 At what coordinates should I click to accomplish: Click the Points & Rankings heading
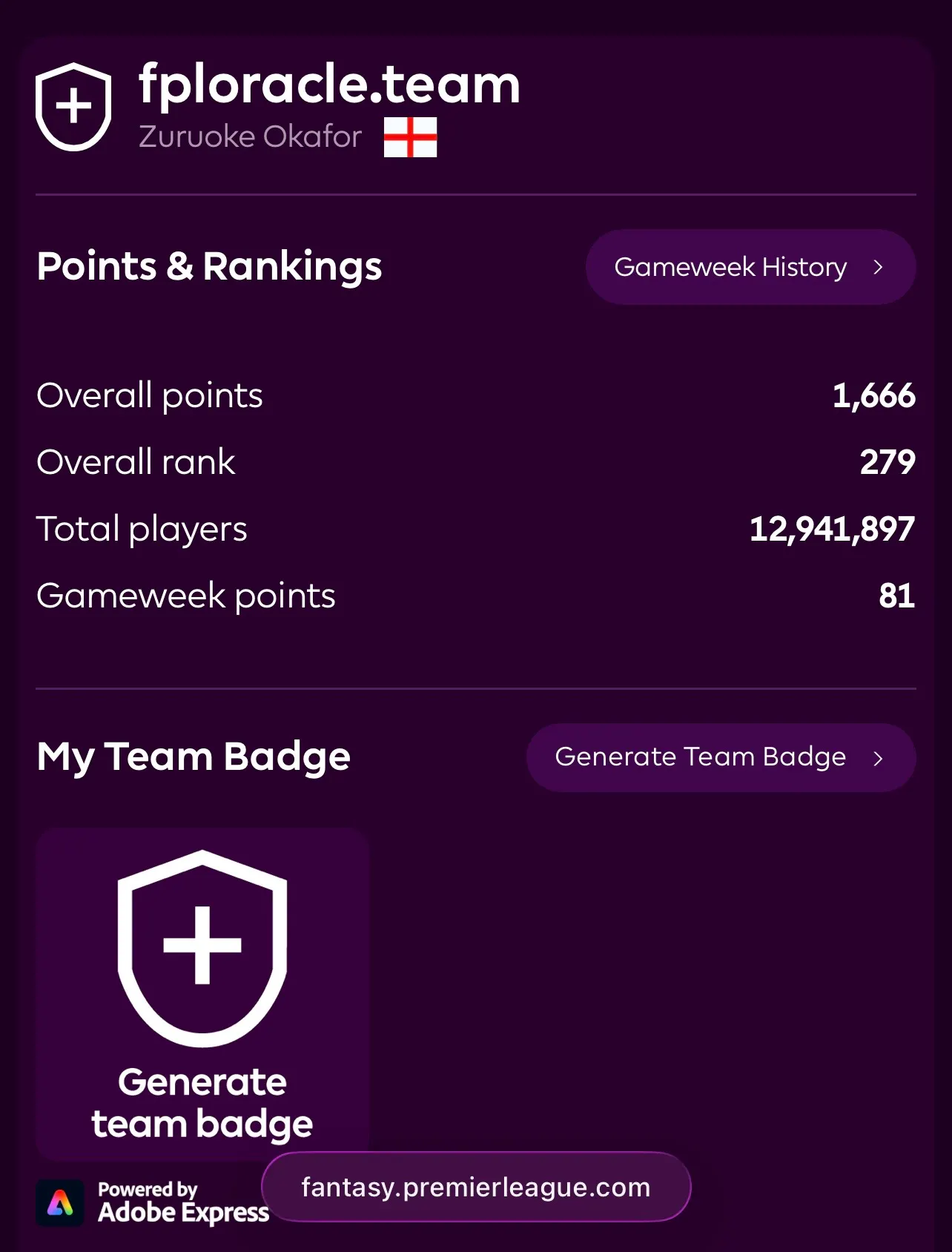pos(209,266)
